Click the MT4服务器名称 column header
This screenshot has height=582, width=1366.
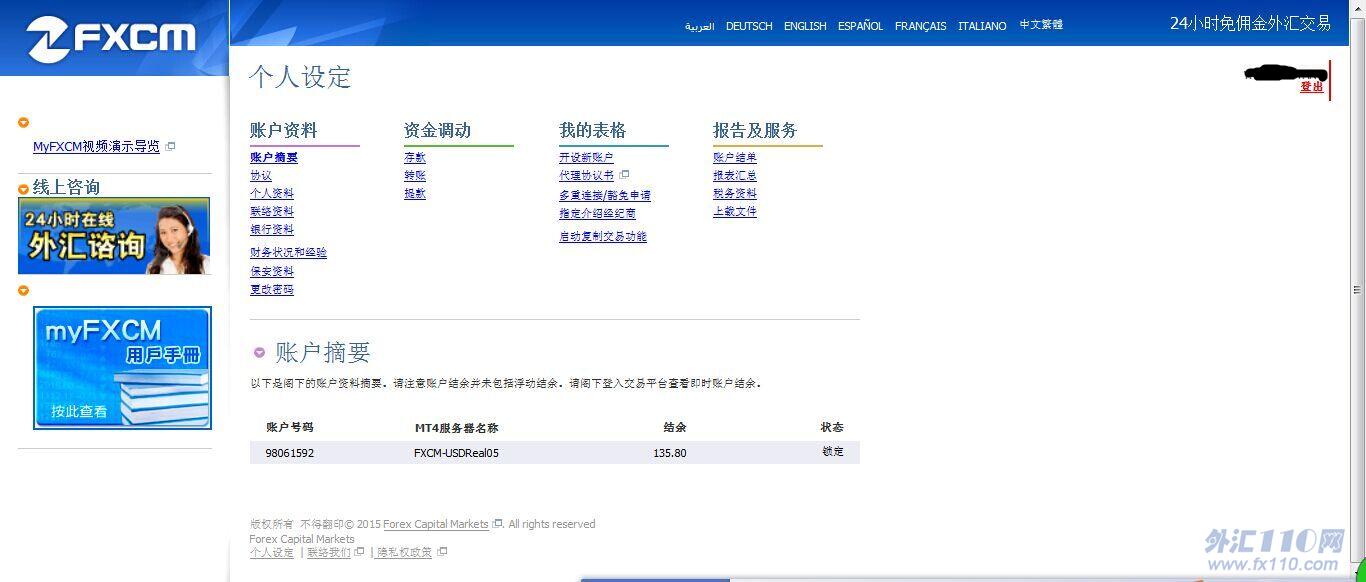(457, 428)
